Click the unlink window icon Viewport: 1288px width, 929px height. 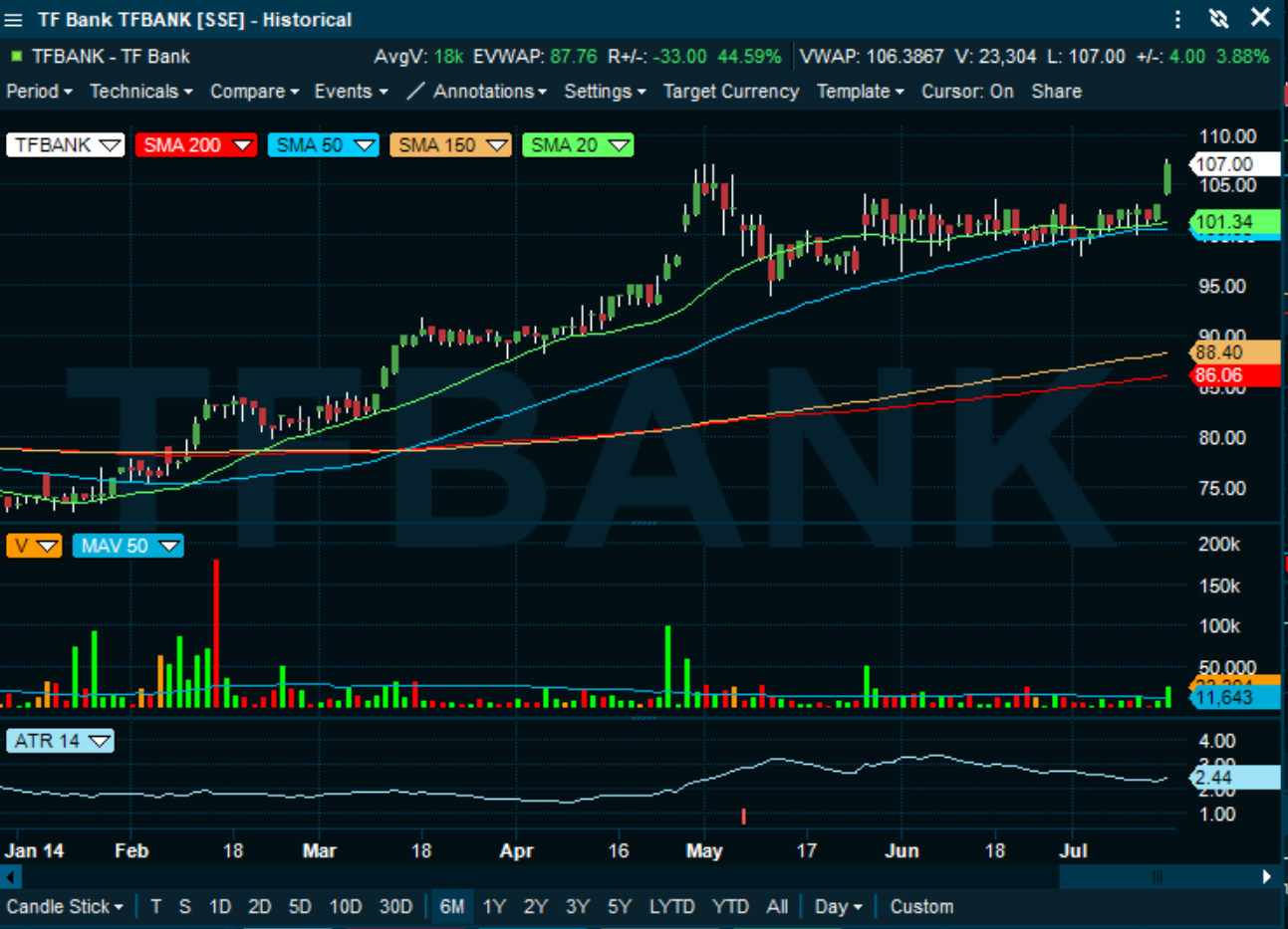tap(1218, 19)
